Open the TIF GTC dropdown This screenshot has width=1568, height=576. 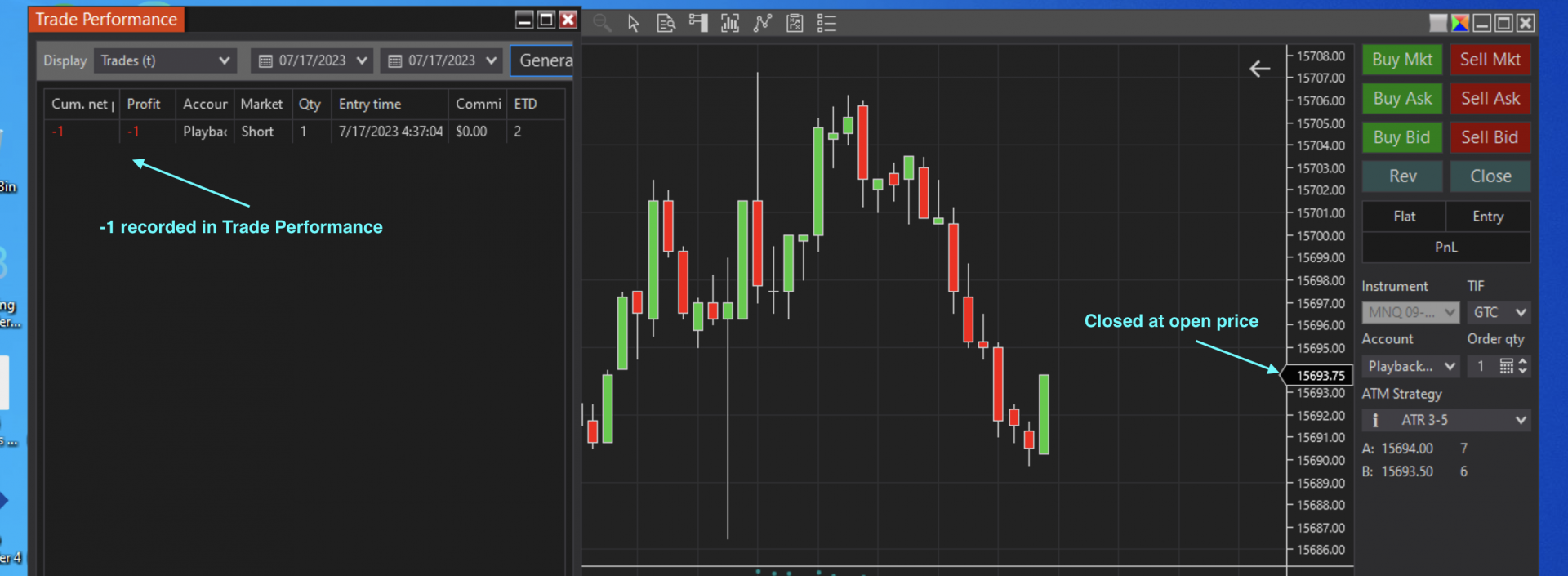point(1499,312)
